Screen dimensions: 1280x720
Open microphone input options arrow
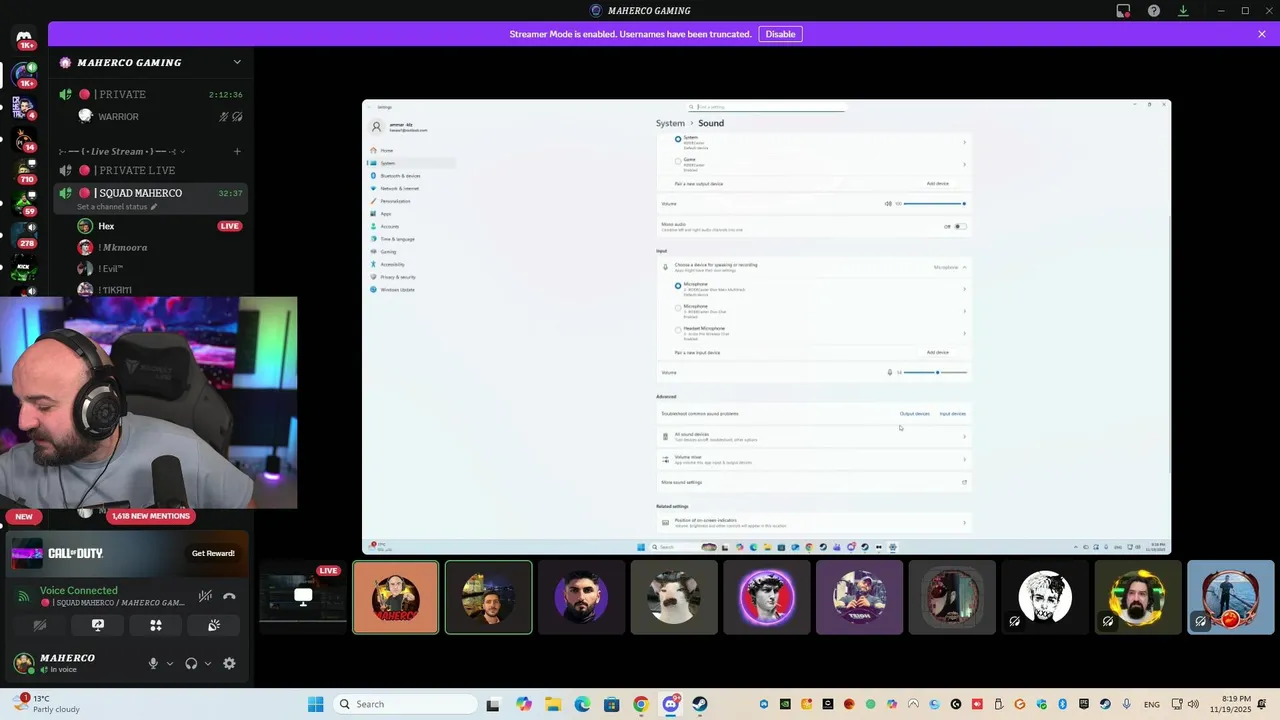(170, 663)
